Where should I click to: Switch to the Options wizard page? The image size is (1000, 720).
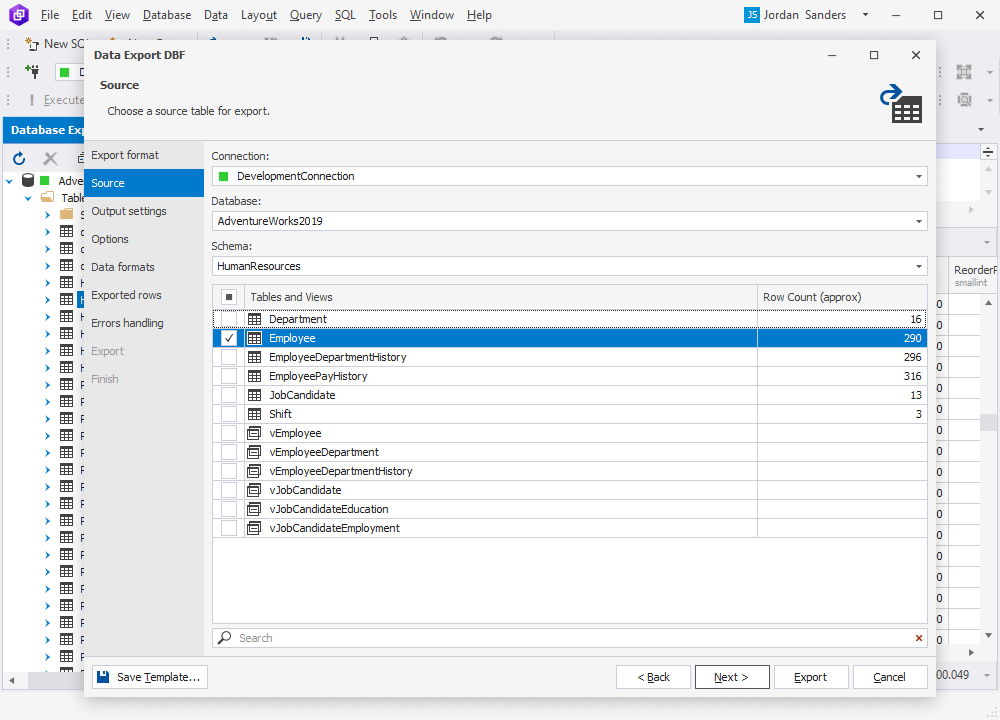(x=111, y=239)
